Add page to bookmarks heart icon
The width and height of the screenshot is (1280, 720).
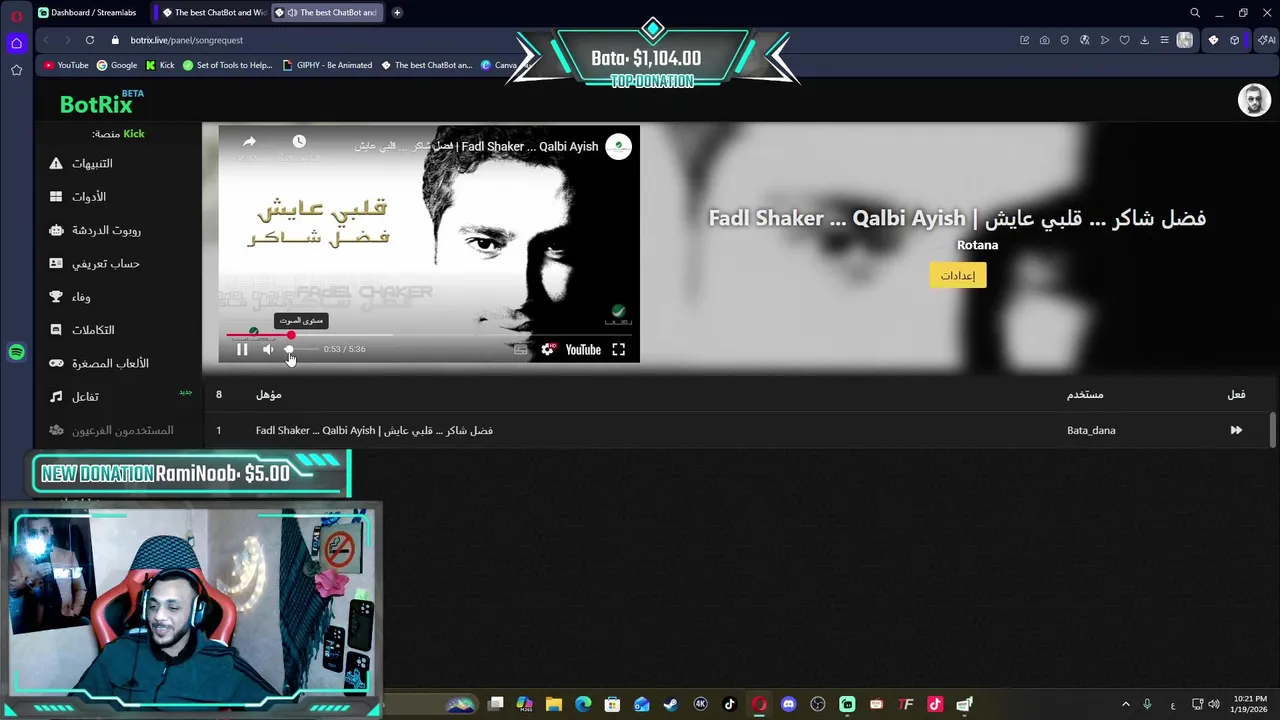1124,40
